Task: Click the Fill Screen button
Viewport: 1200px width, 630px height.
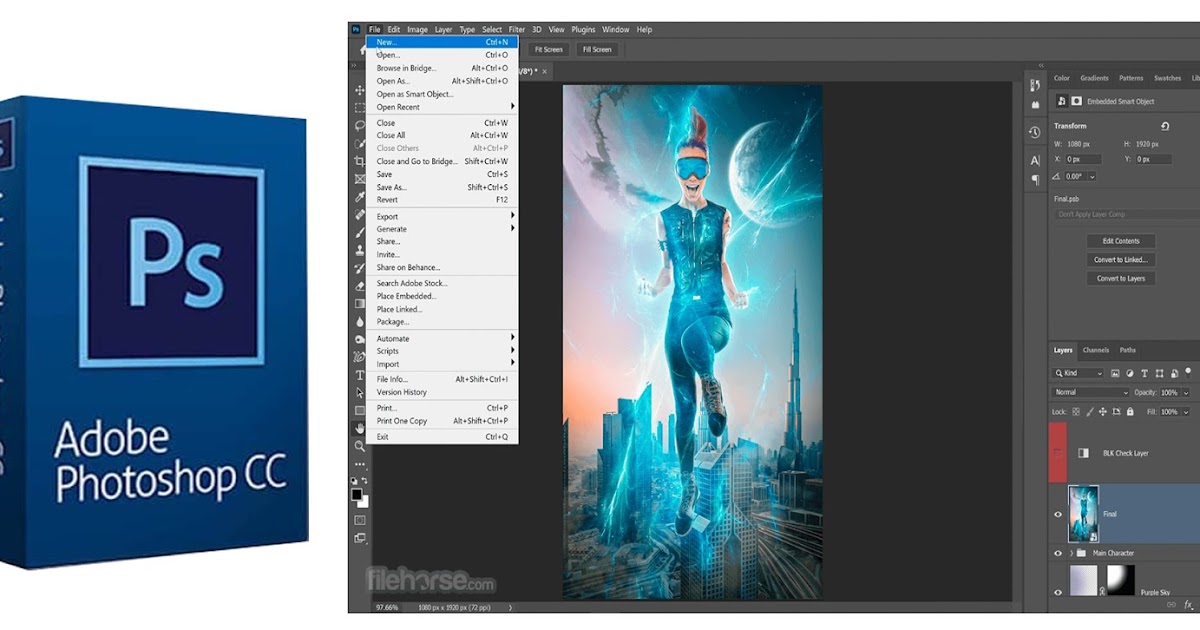Action: pyautogui.click(x=597, y=49)
